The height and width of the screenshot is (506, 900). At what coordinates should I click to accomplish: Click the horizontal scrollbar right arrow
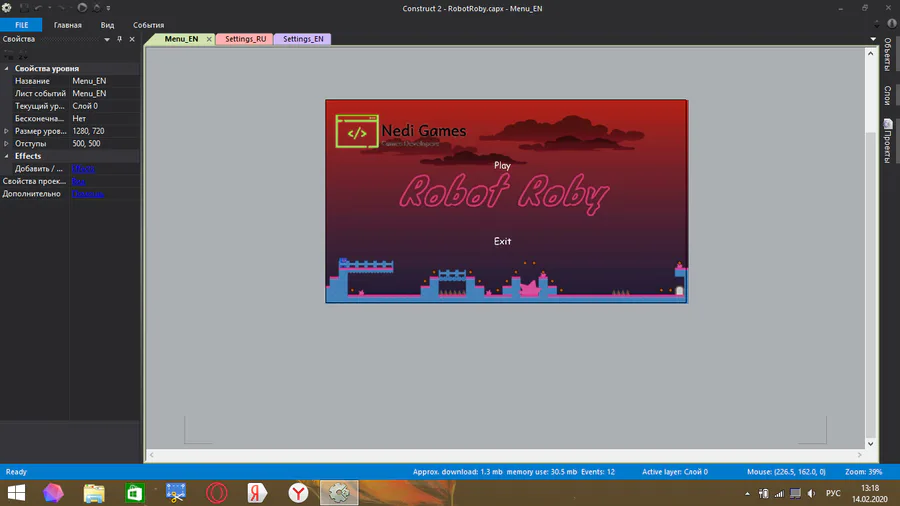(x=859, y=455)
